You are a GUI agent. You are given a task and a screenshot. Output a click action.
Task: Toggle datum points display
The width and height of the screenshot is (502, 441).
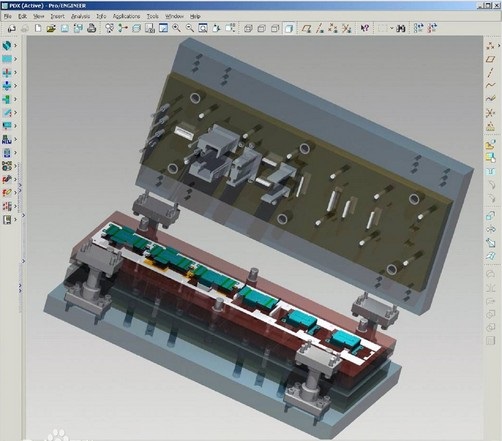pyautogui.click(x=333, y=28)
